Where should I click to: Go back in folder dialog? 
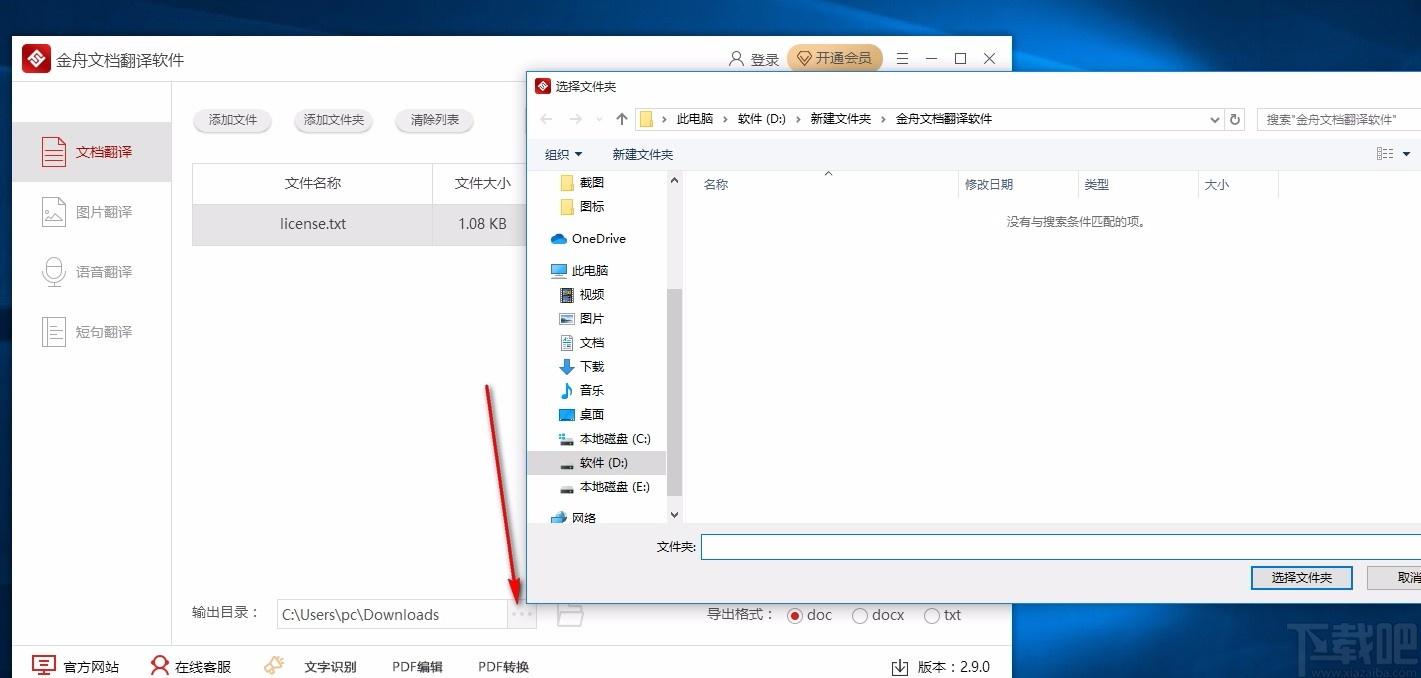pyautogui.click(x=546, y=119)
